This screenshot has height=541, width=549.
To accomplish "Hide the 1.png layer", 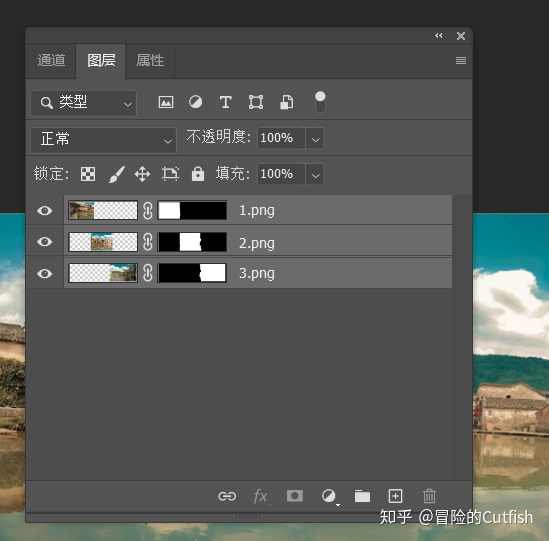I will click(x=44, y=210).
